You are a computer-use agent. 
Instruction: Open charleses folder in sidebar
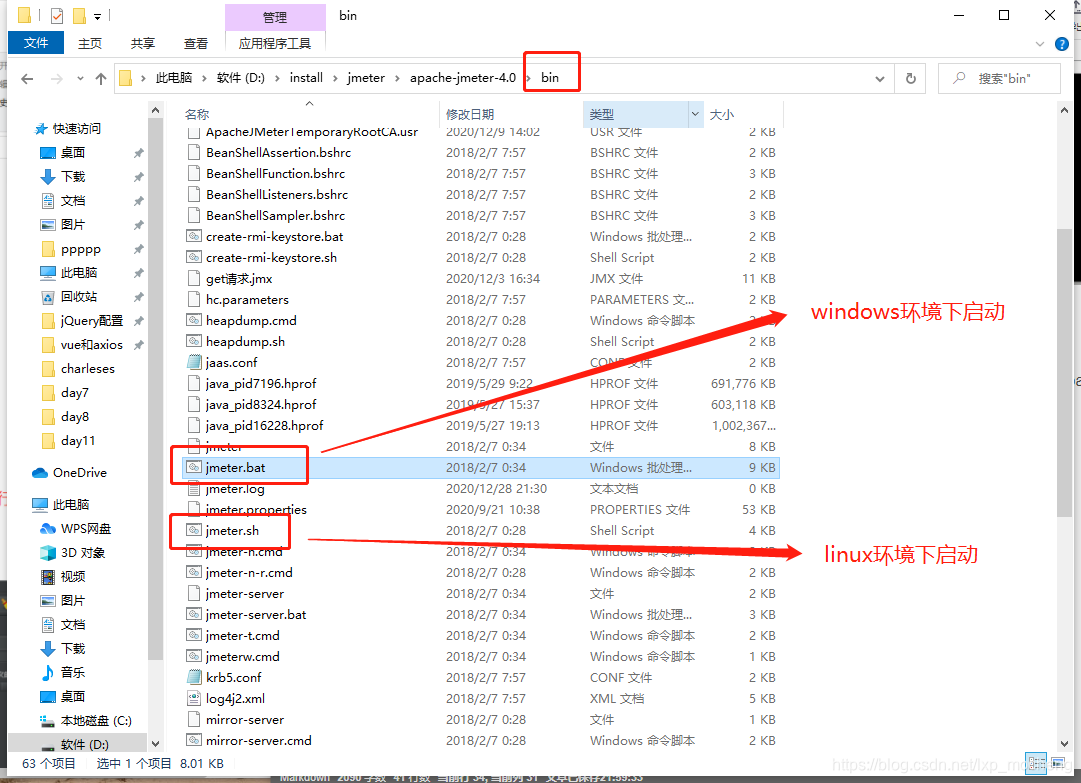click(88, 369)
